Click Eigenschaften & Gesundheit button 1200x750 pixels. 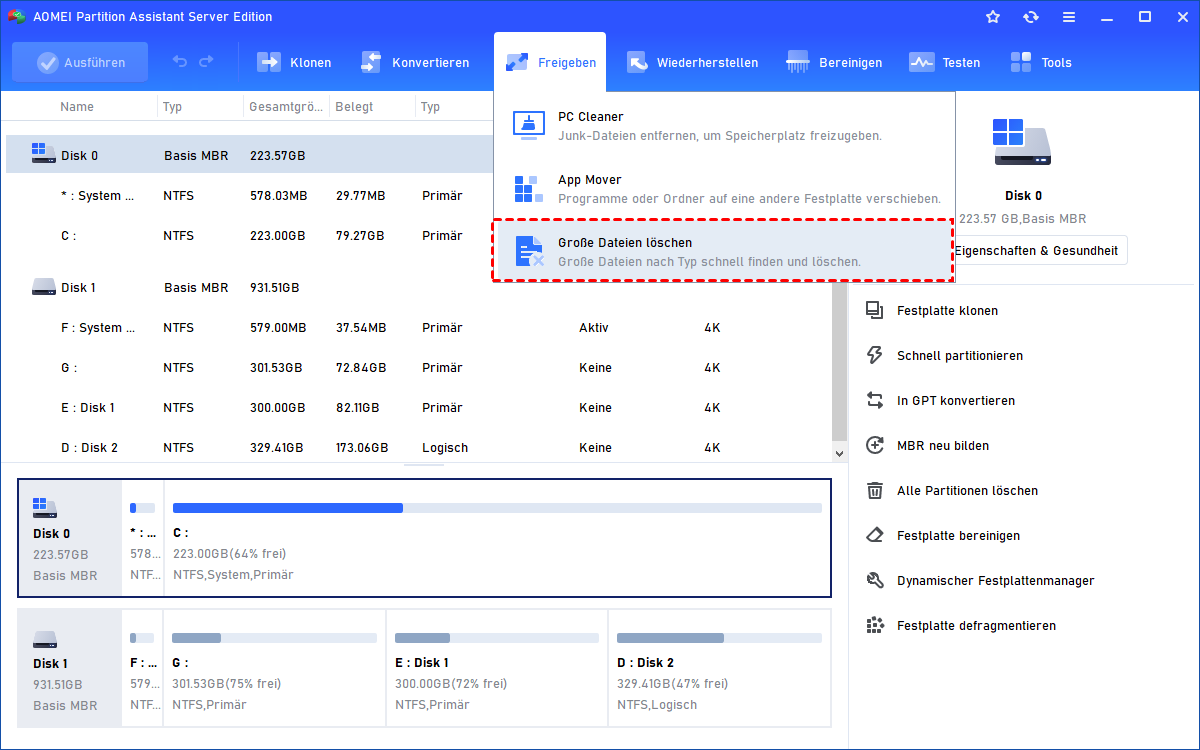pyautogui.click(x=1038, y=251)
